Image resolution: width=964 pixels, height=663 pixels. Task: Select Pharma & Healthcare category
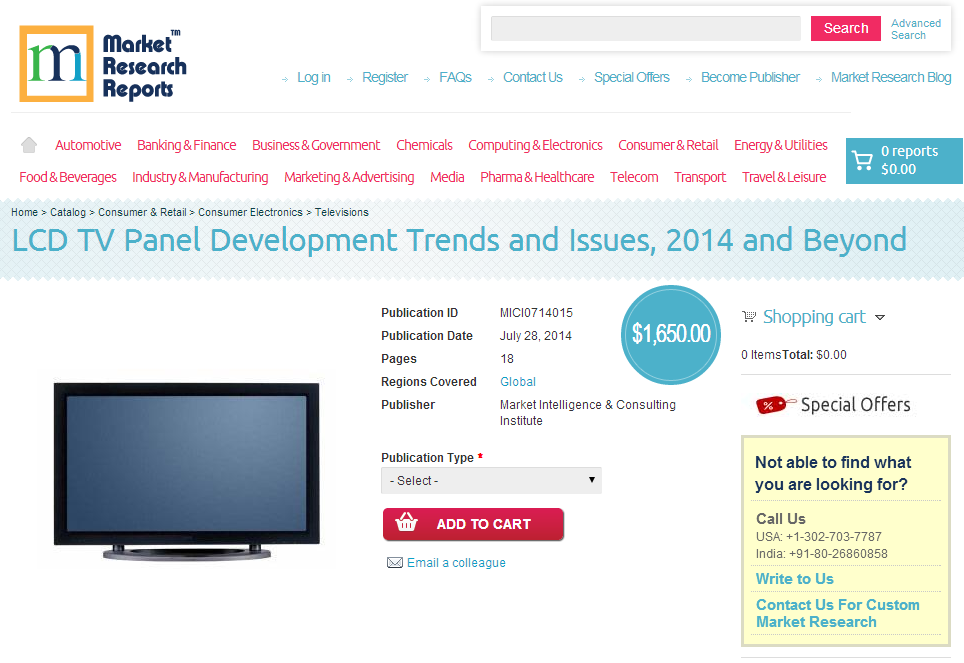(537, 177)
